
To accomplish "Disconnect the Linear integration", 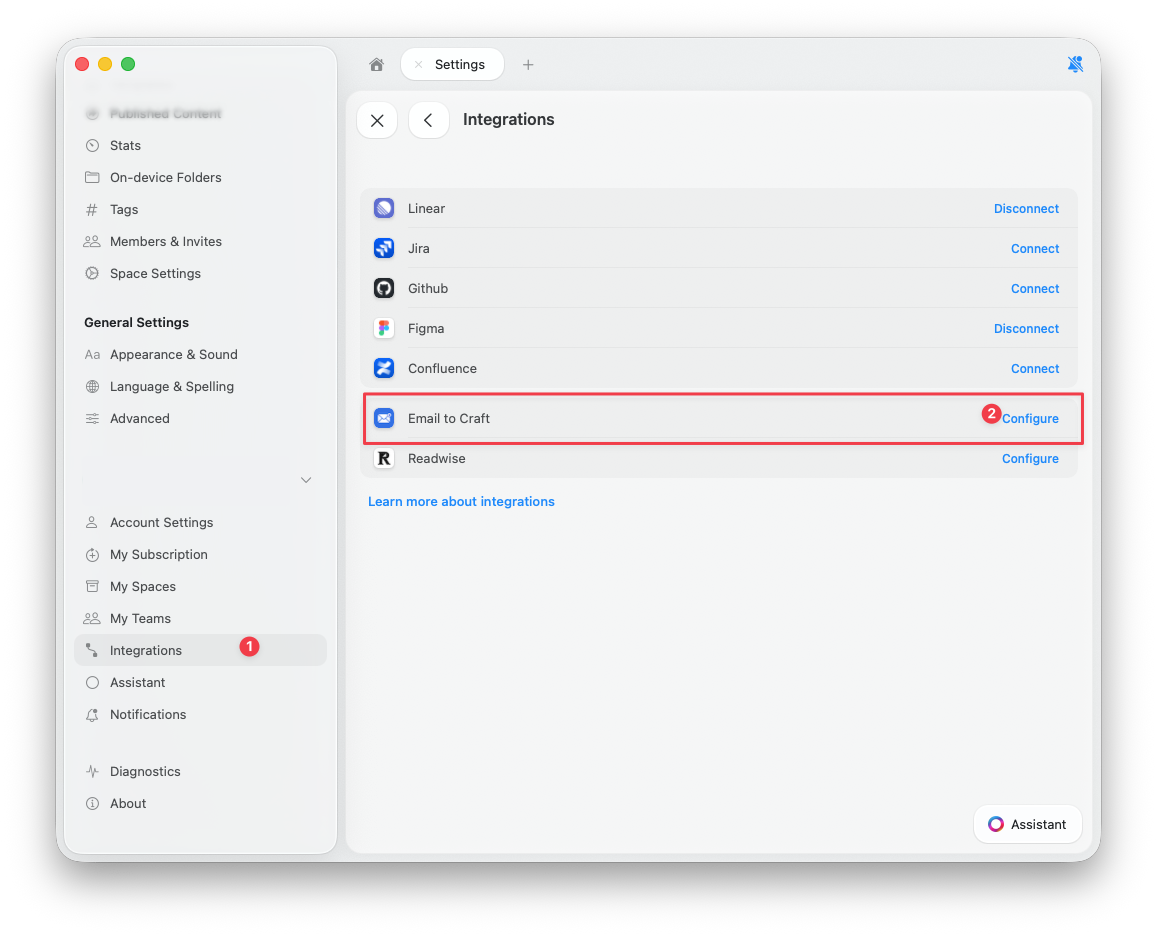I will click(x=1026, y=209).
